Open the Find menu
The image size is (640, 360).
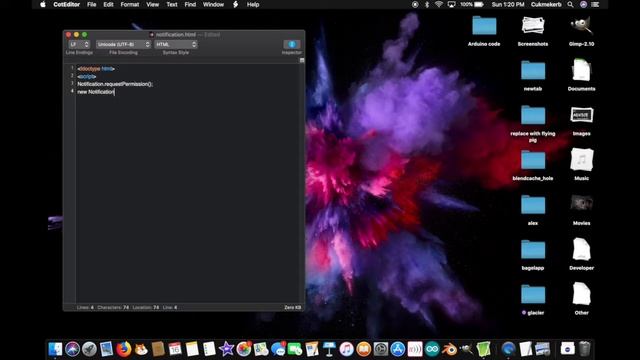click(190, 4)
